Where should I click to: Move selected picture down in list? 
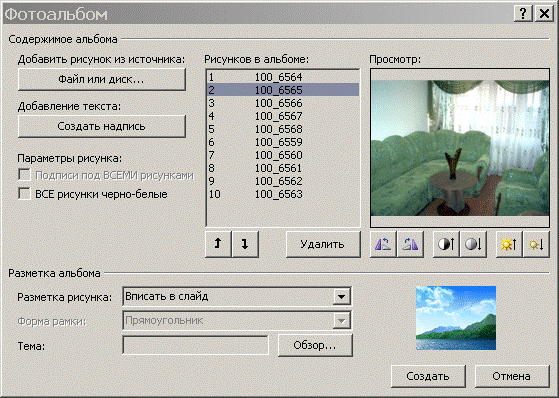pos(245,244)
